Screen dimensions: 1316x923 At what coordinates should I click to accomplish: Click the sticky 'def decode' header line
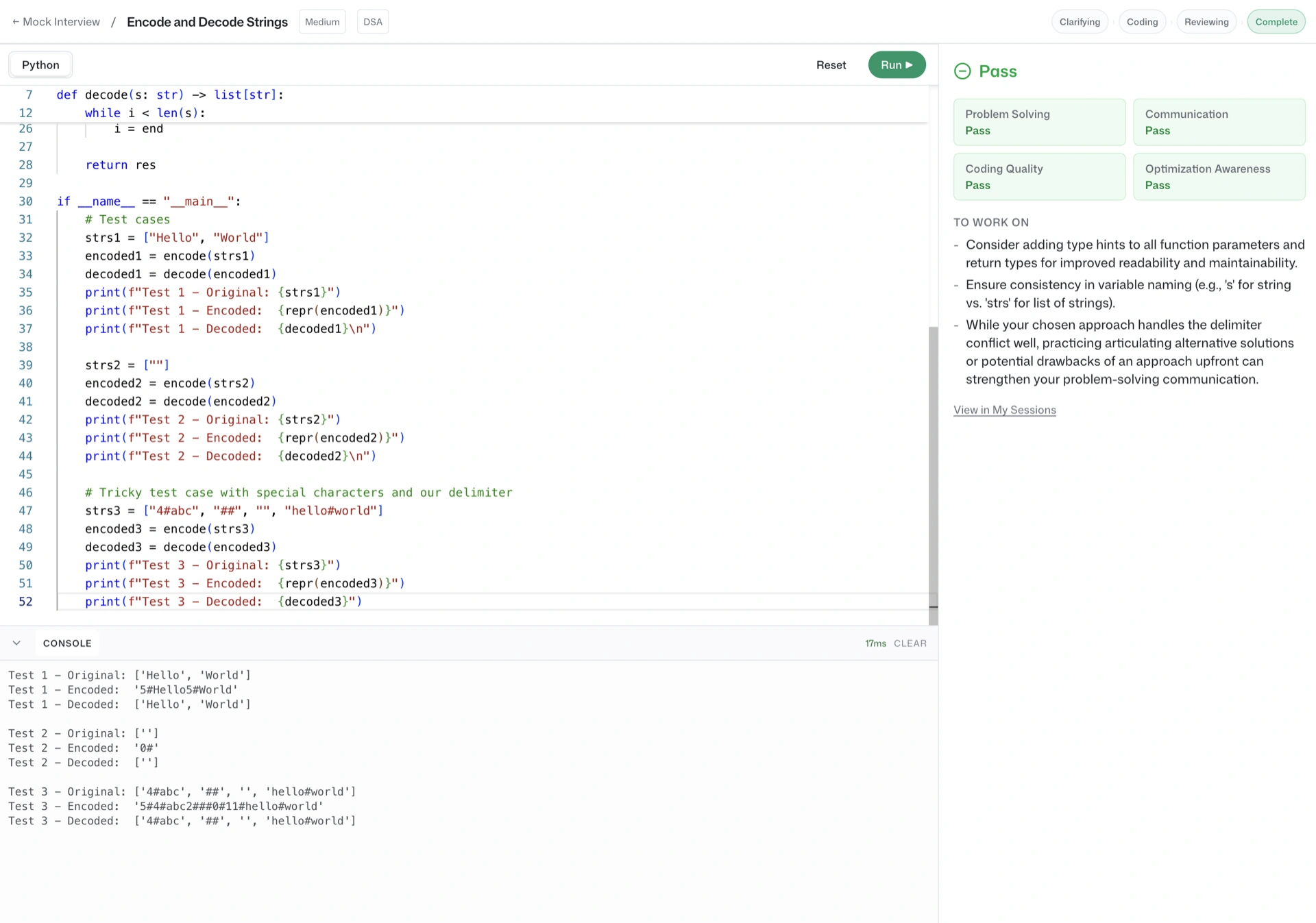[170, 95]
